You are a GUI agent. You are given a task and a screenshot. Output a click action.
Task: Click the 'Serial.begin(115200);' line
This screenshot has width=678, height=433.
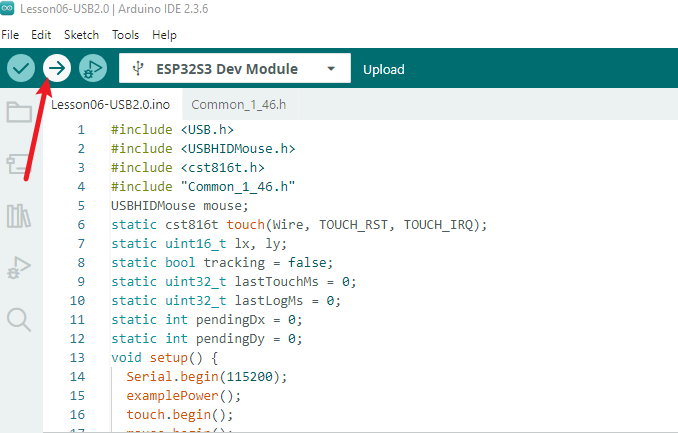pos(207,377)
